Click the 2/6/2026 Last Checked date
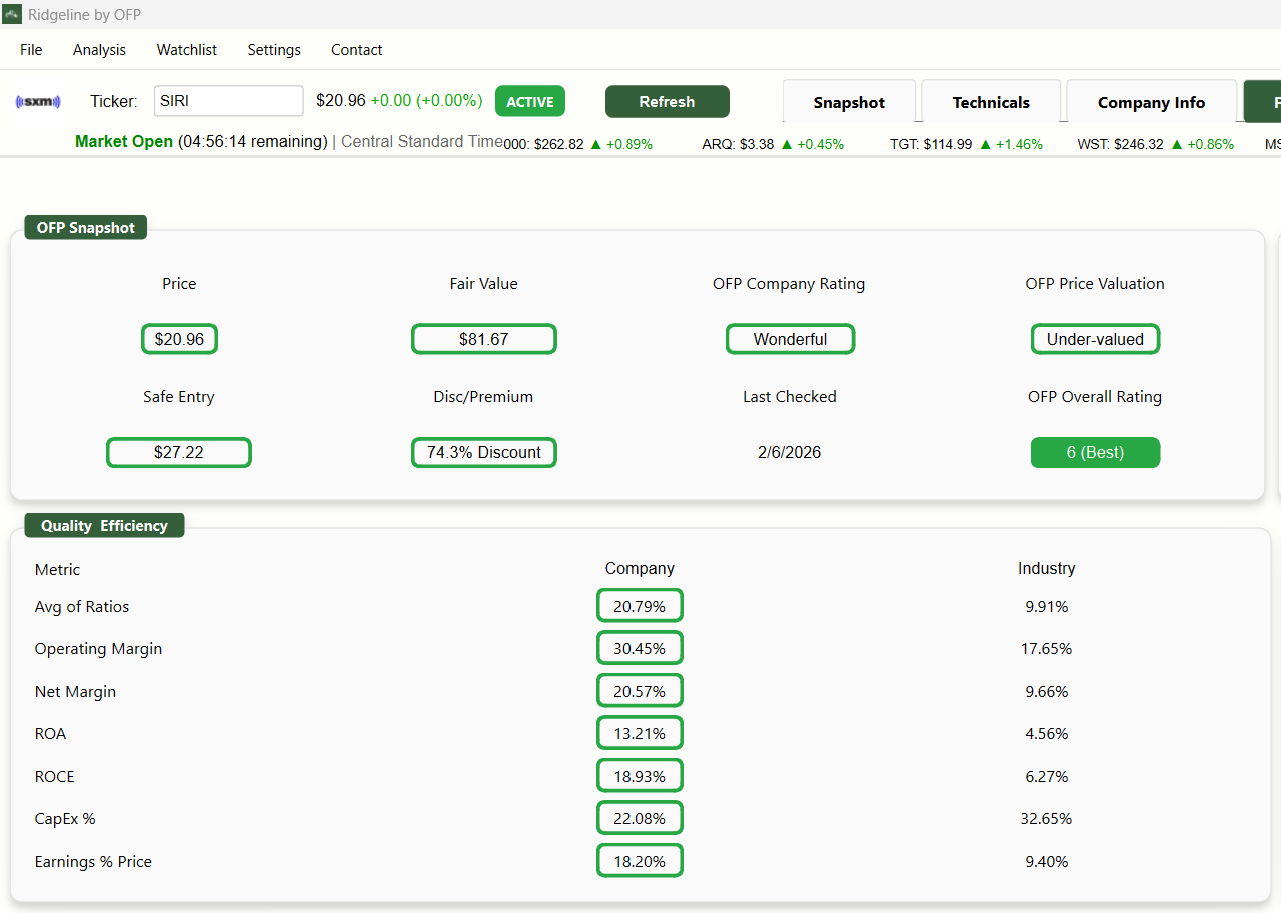The image size is (1281, 913). pyautogui.click(x=790, y=452)
